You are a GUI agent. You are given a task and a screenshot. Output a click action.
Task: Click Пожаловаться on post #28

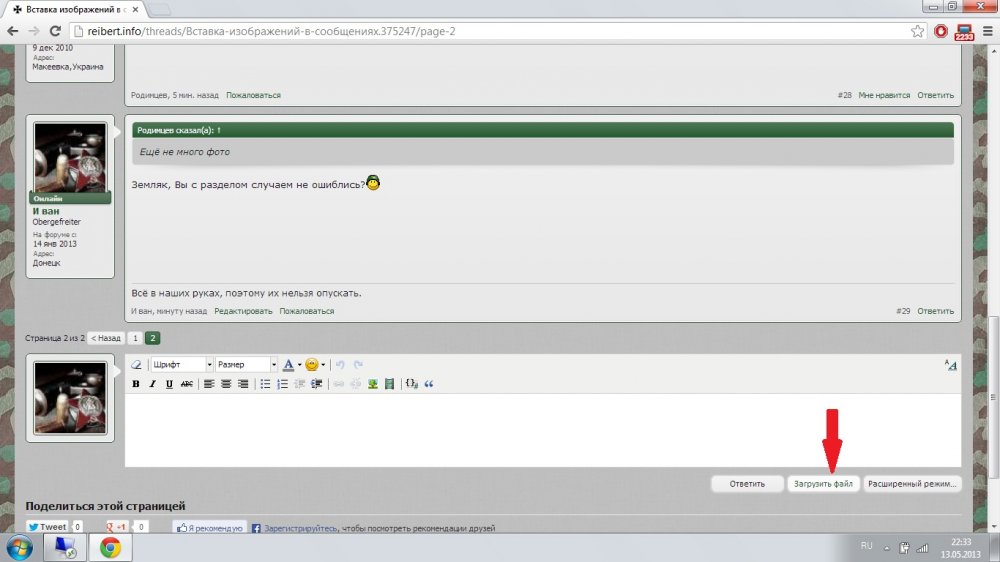(253, 95)
